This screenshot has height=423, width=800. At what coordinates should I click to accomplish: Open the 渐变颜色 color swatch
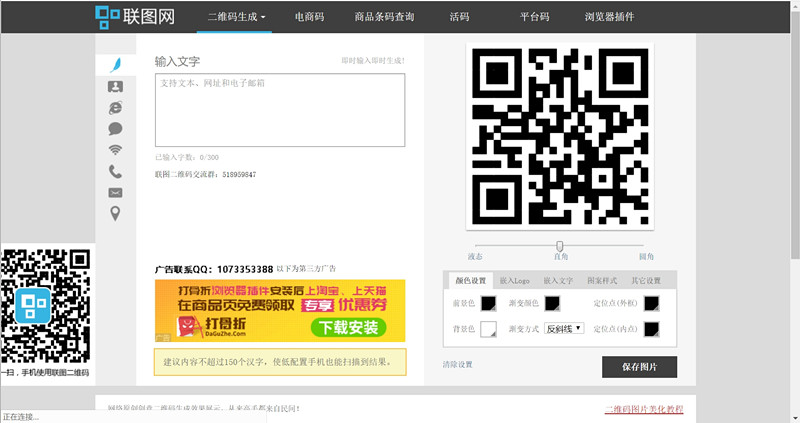click(x=552, y=304)
